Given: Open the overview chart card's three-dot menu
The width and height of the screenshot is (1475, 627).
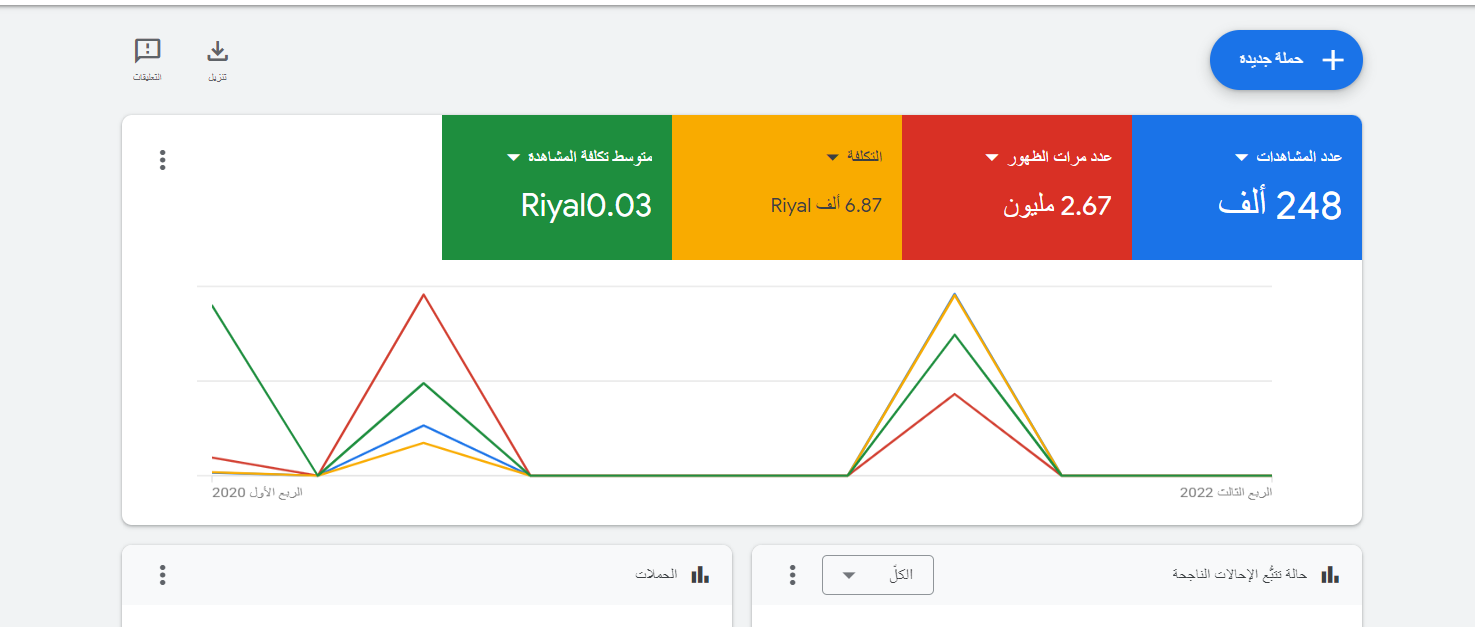Looking at the screenshot, I should (x=163, y=160).
